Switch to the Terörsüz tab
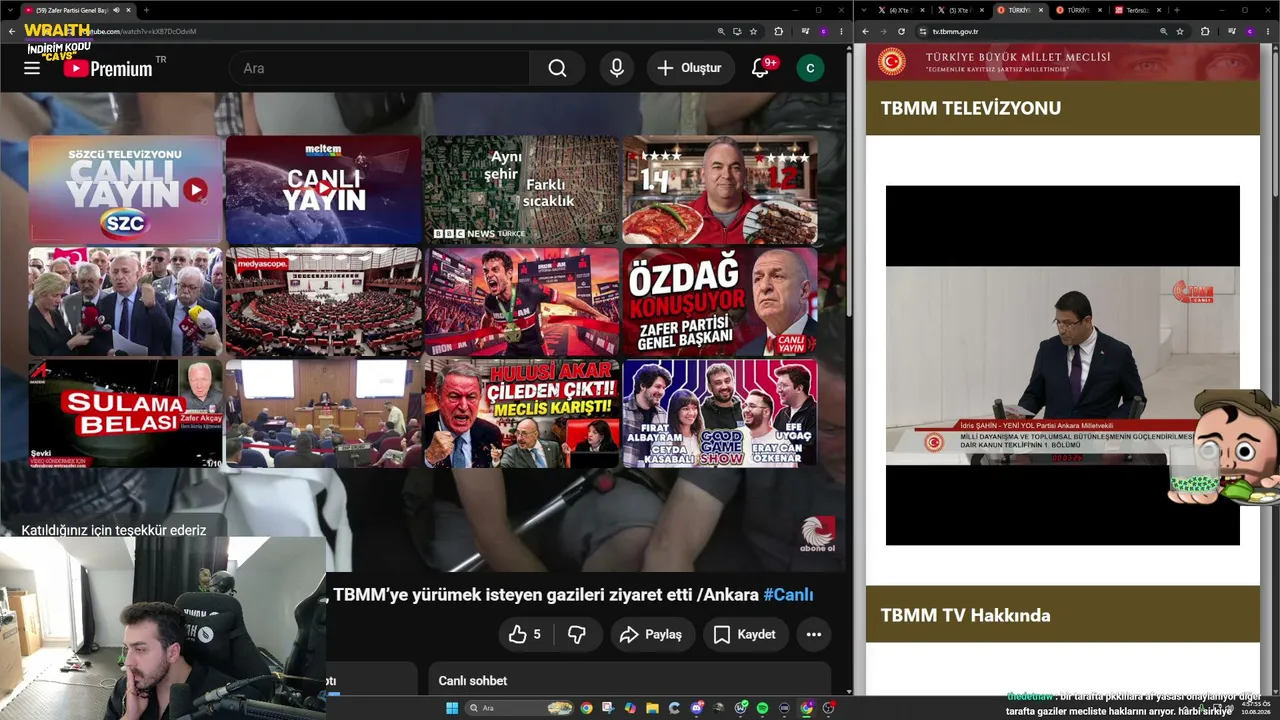 click(x=1138, y=10)
